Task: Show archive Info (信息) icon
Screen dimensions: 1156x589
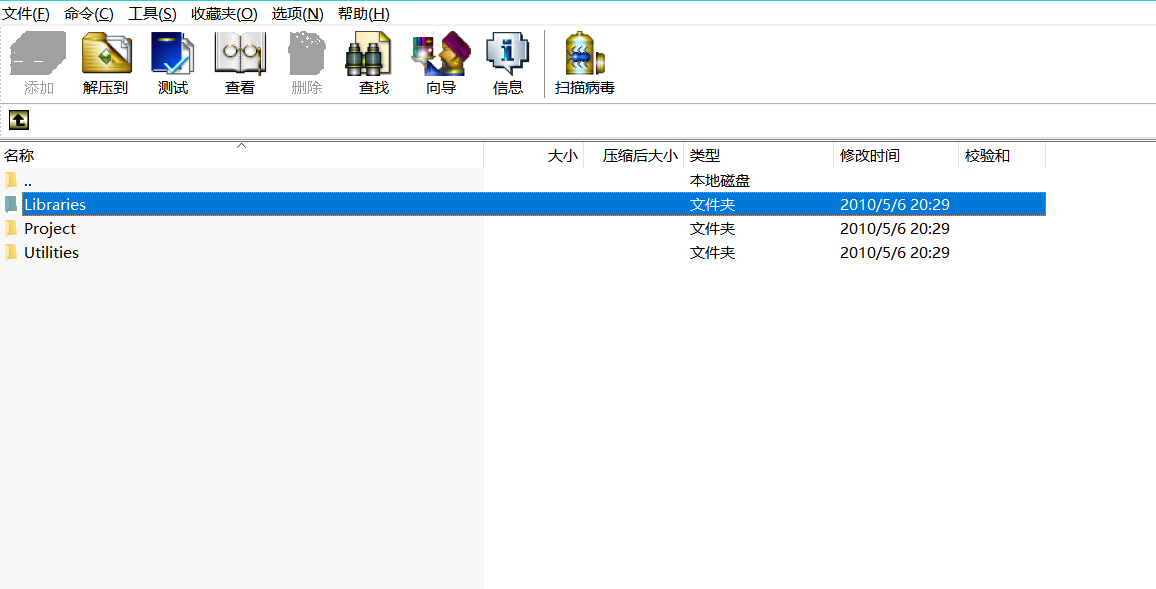Action: coord(507,53)
